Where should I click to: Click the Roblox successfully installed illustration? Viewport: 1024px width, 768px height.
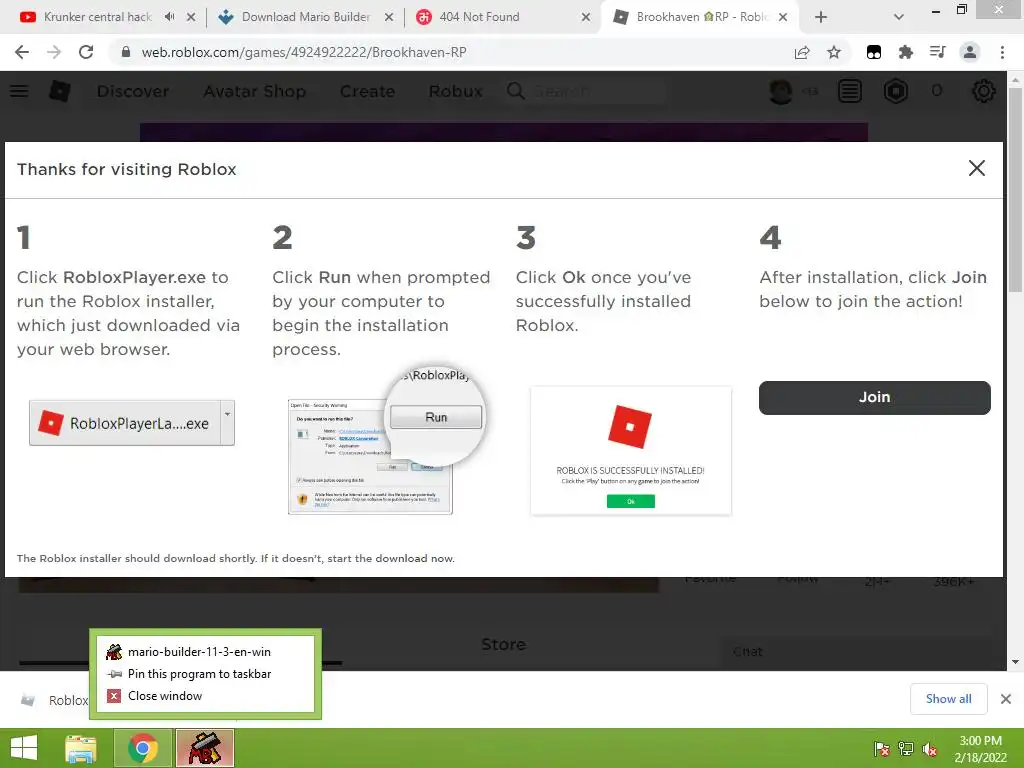coord(631,451)
